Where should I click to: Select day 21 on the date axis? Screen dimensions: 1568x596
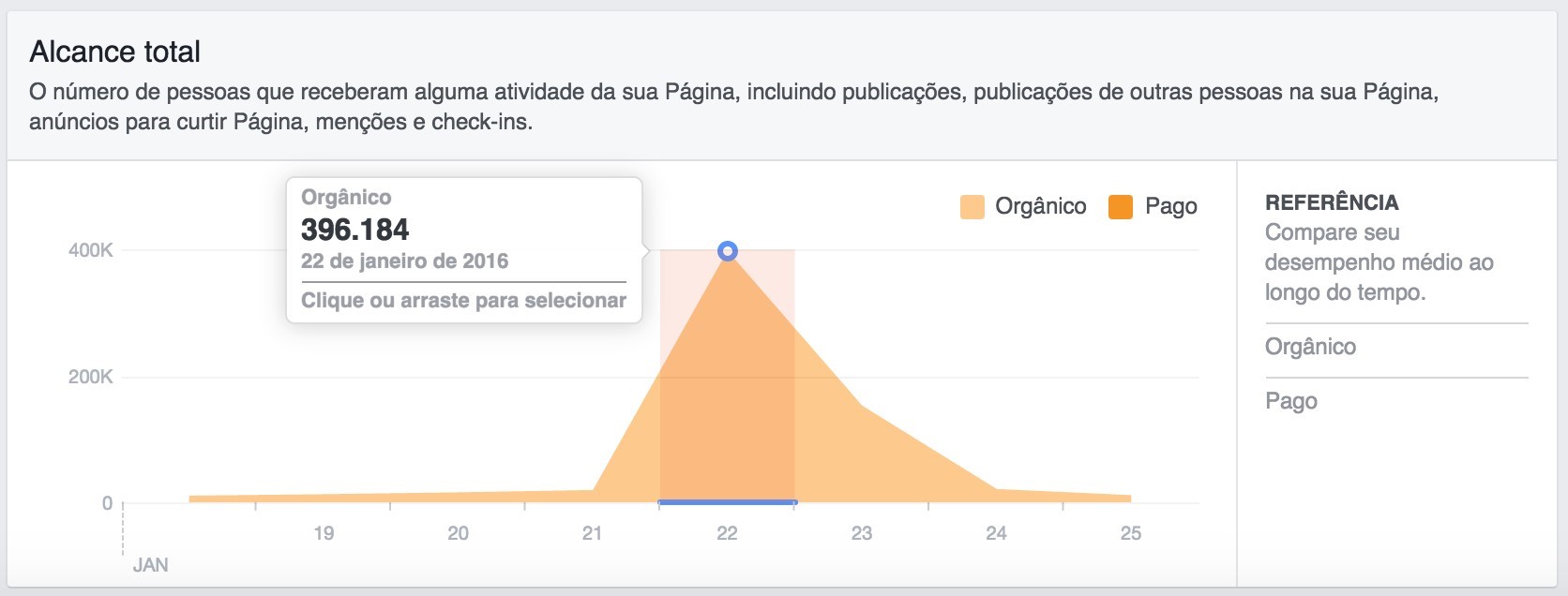click(x=592, y=533)
